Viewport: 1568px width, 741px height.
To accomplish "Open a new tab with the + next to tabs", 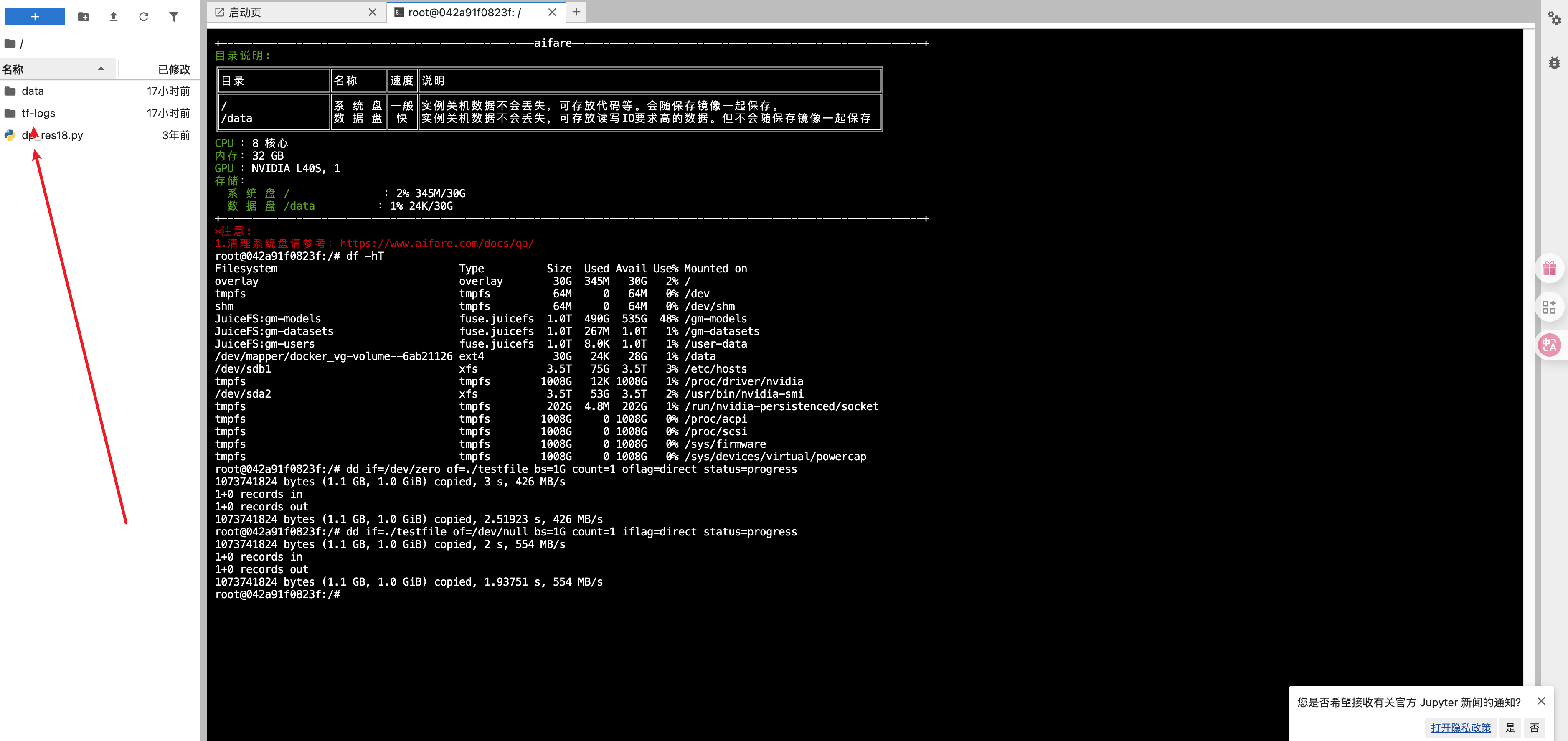I will click(x=576, y=12).
